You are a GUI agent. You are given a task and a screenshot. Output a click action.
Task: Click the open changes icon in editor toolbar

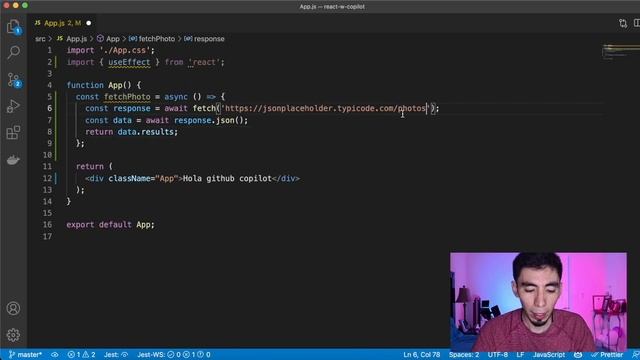click(623, 23)
